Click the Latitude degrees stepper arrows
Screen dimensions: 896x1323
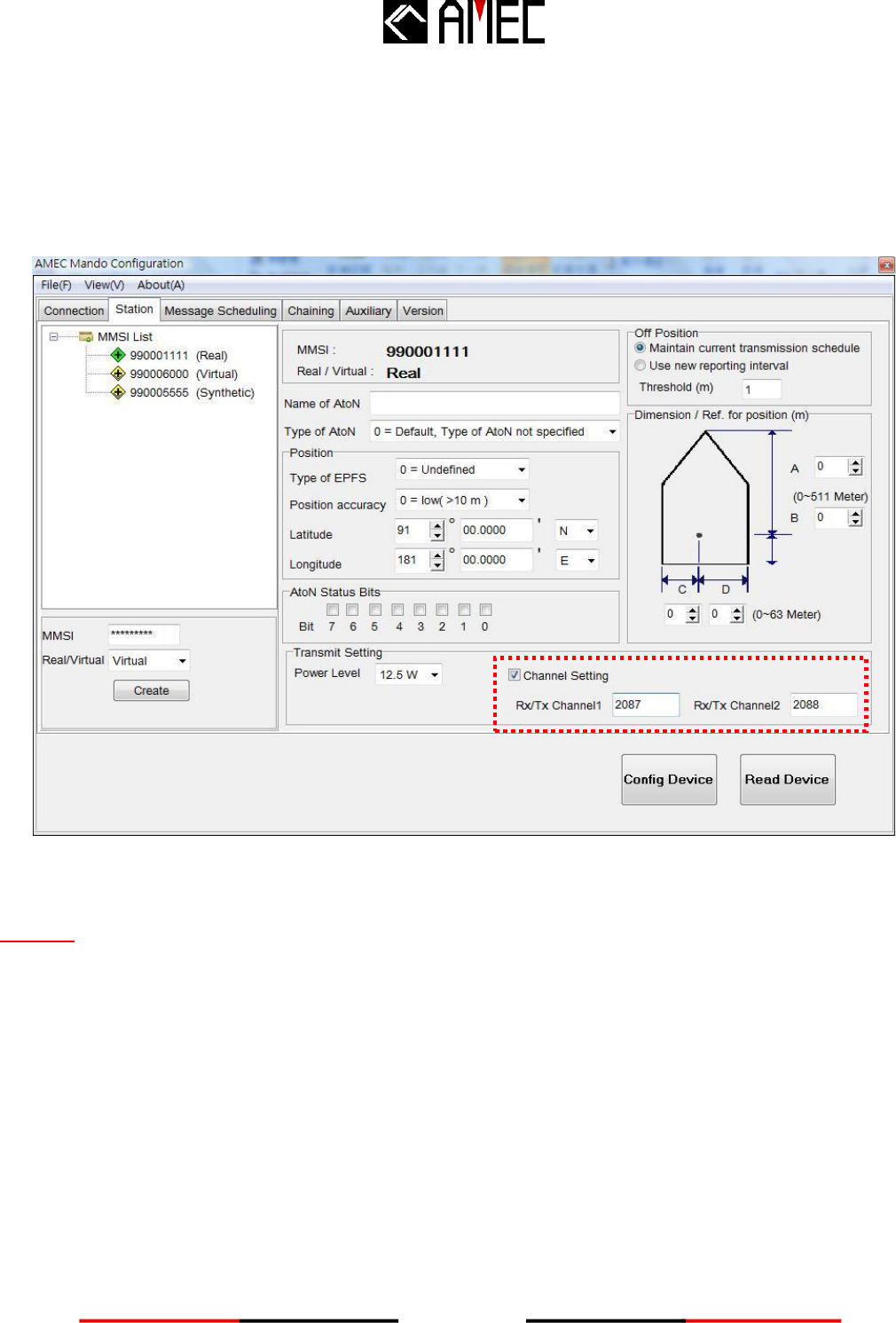(436, 531)
